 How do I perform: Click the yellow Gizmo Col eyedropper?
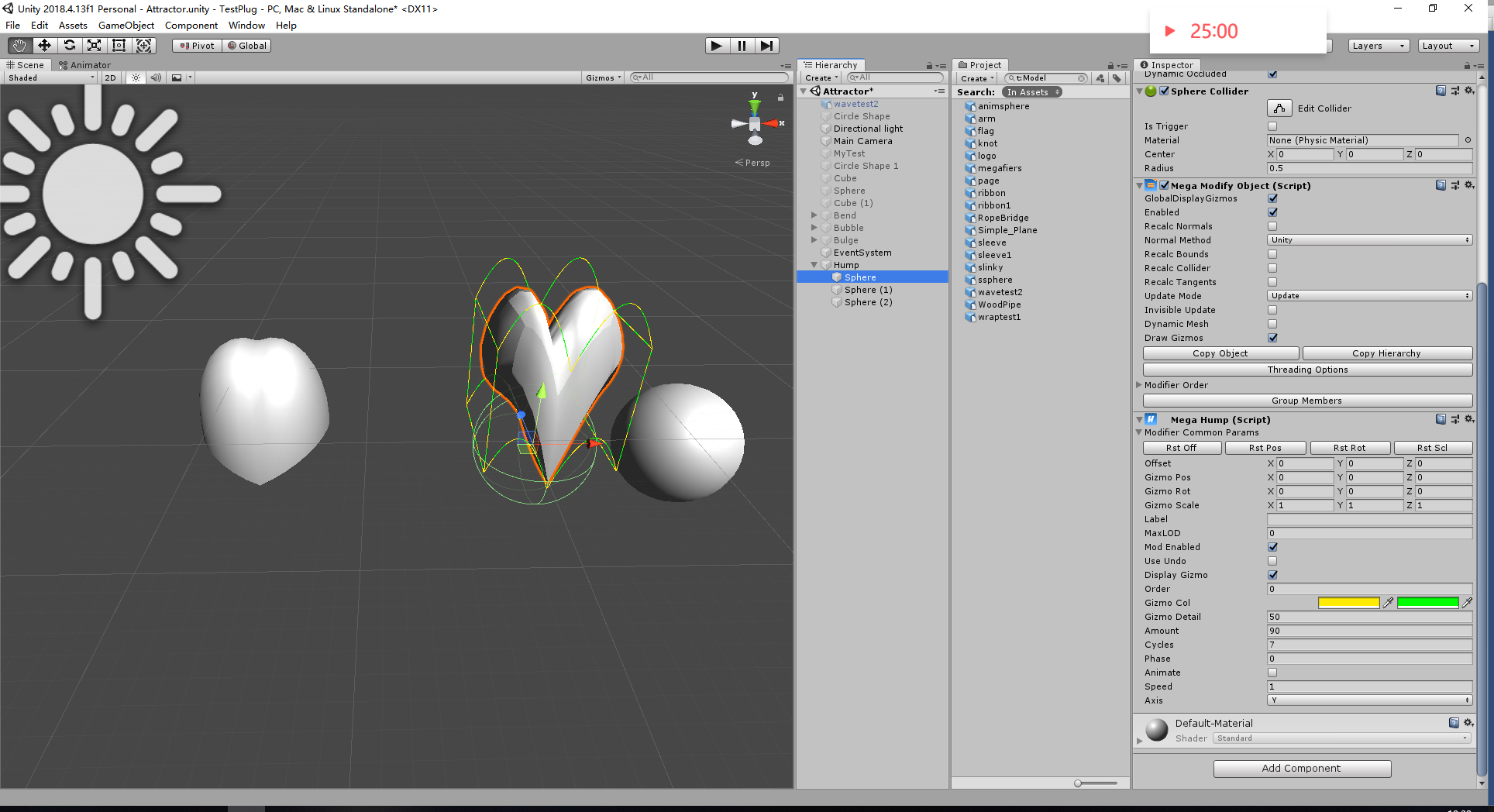point(1389,603)
